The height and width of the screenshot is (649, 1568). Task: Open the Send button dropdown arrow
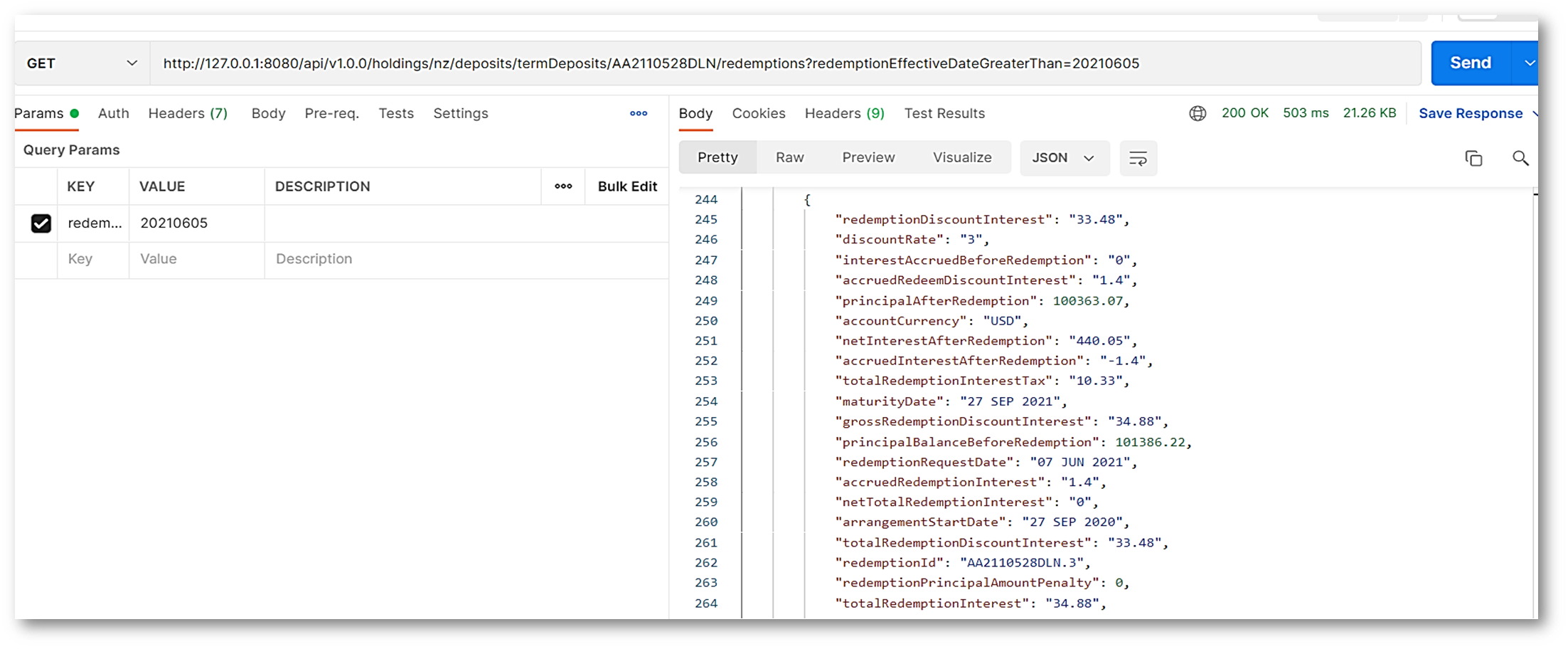[x=1528, y=63]
